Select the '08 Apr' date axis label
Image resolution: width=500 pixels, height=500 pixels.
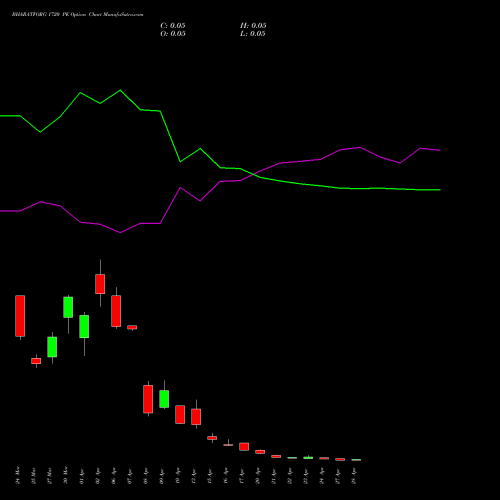(x=146, y=476)
